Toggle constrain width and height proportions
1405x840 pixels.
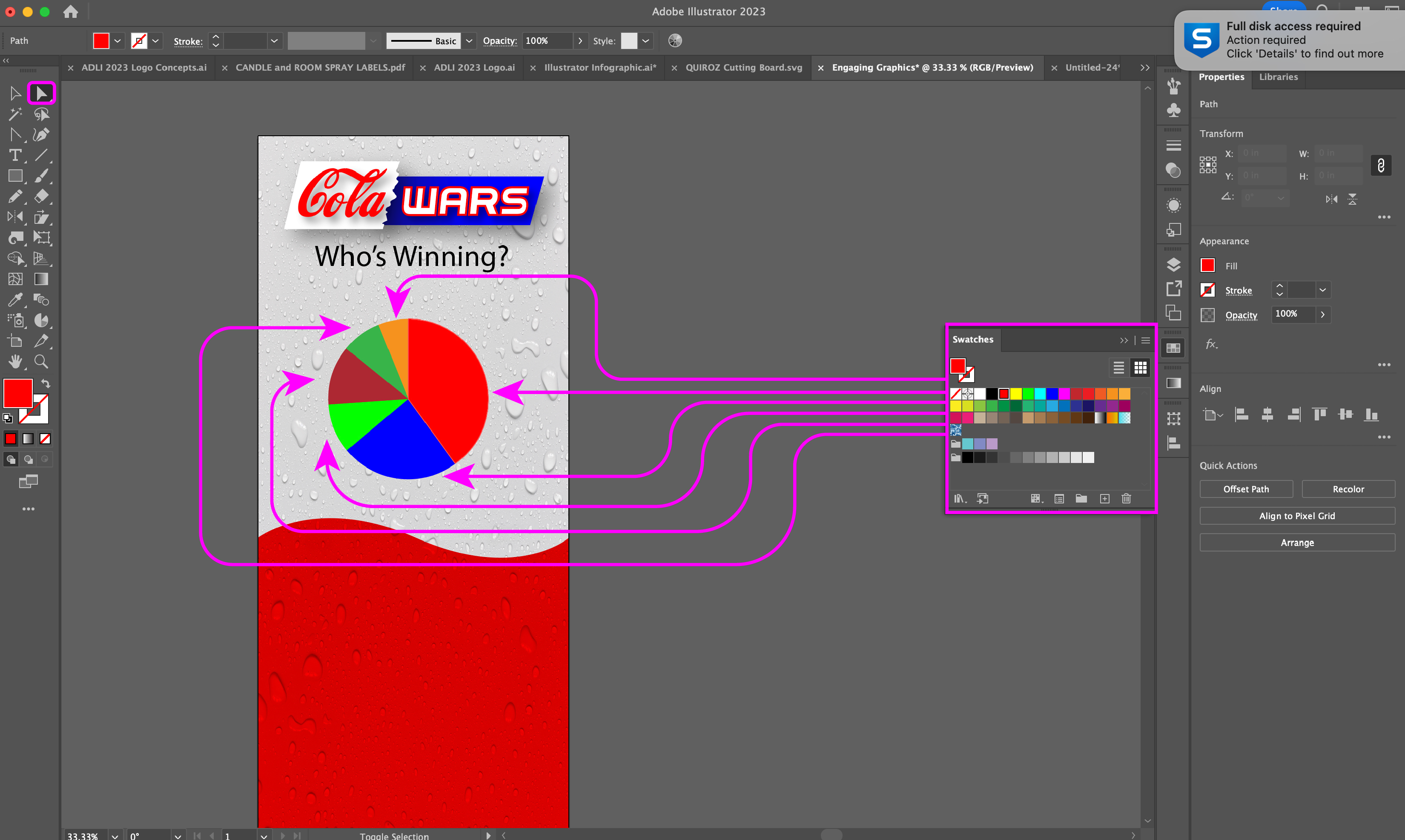tap(1381, 165)
